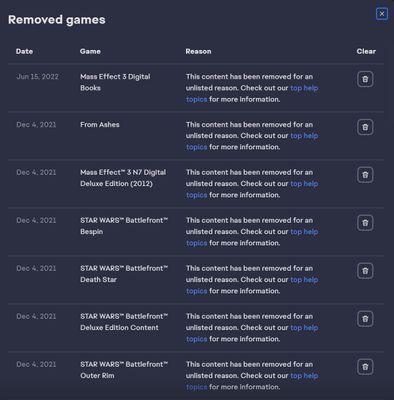Clear the Battlefront Deluxe Edition Content row

[365, 319]
